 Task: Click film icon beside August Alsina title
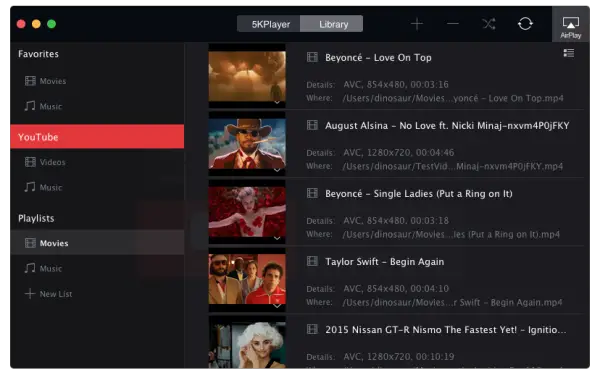coord(312,125)
